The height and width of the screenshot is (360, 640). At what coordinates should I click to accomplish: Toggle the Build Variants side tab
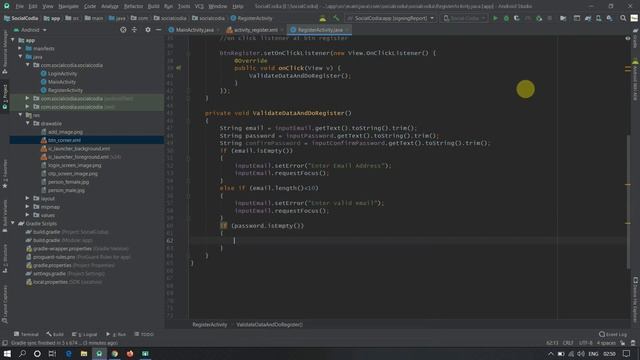point(5,216)
